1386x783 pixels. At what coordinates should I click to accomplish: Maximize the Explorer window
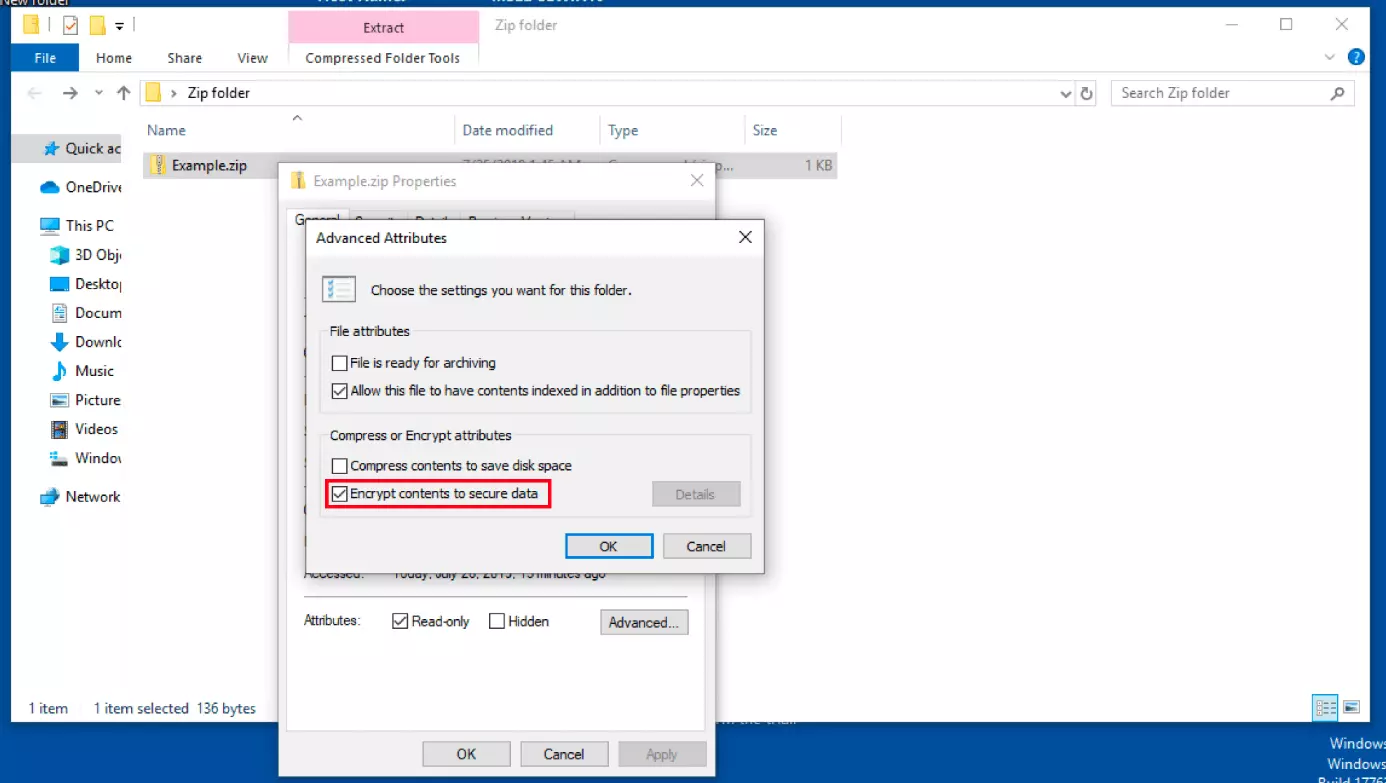point(1286,25)
